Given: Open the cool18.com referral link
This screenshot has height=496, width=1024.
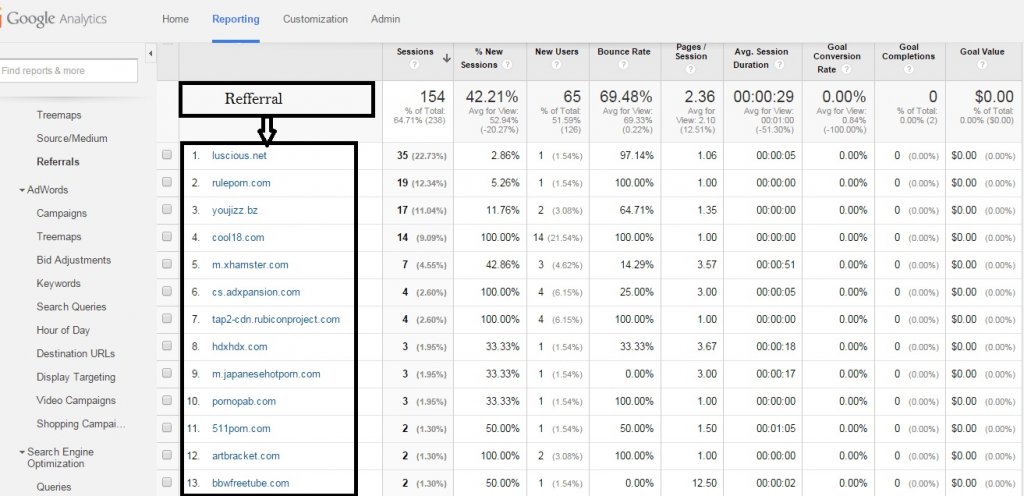Looking at the screenshot, I should [238, 238].
